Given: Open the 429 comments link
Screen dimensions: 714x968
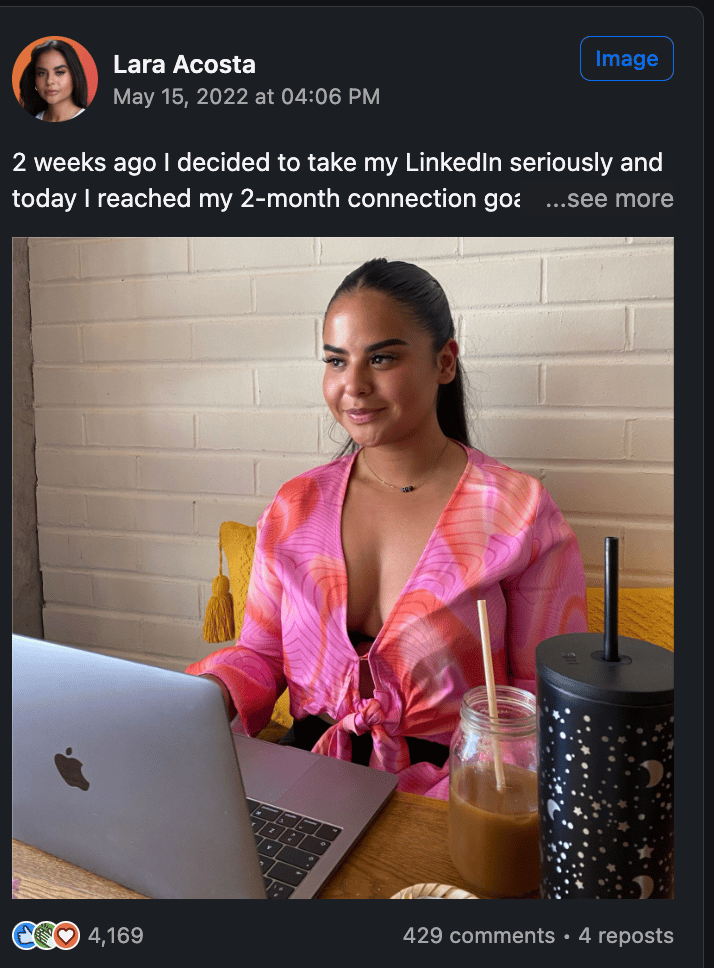Looking at the screenshot, I should tap(479, 935).
